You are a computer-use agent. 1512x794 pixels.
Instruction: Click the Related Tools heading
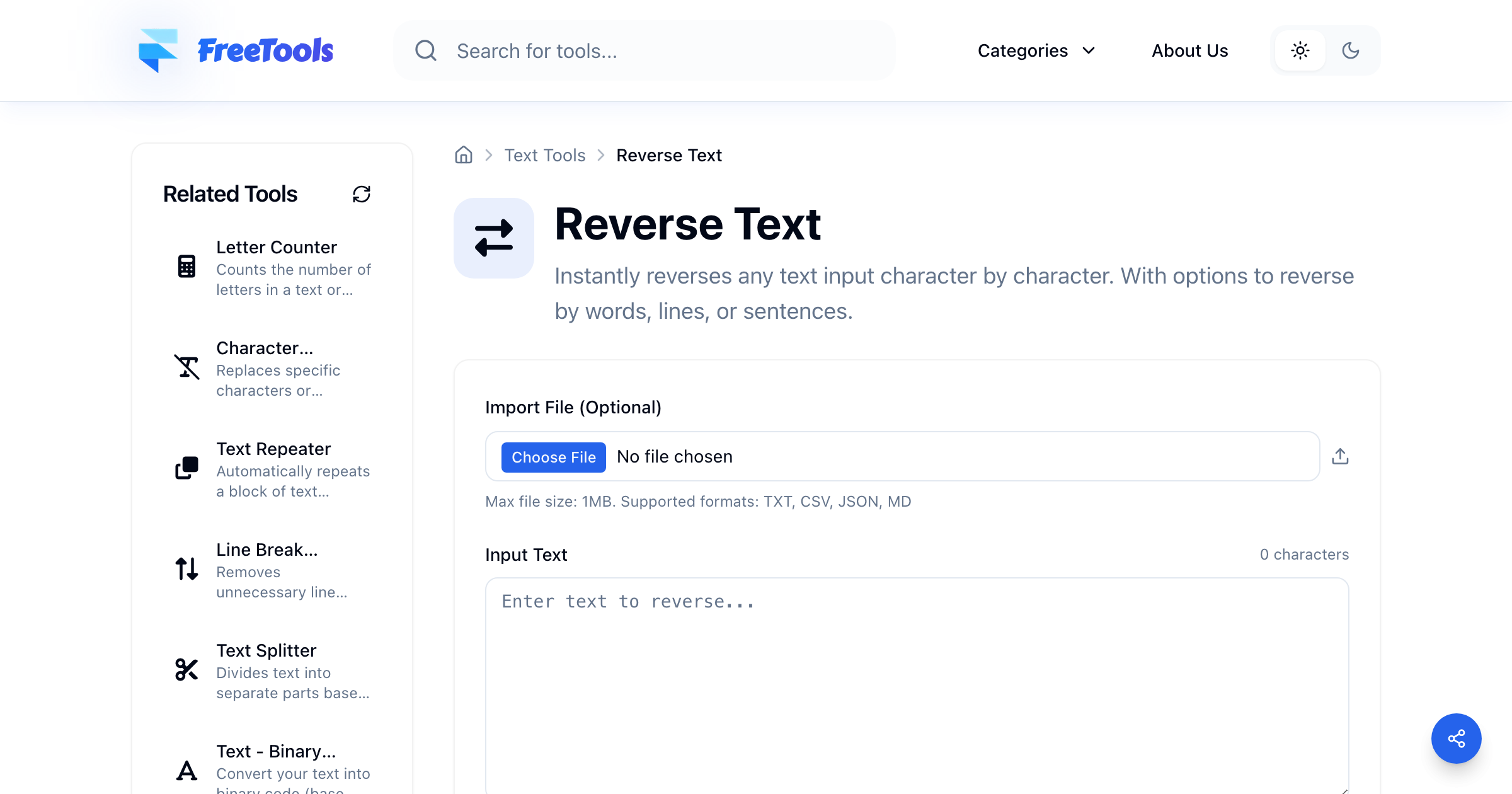click(230, 194)
